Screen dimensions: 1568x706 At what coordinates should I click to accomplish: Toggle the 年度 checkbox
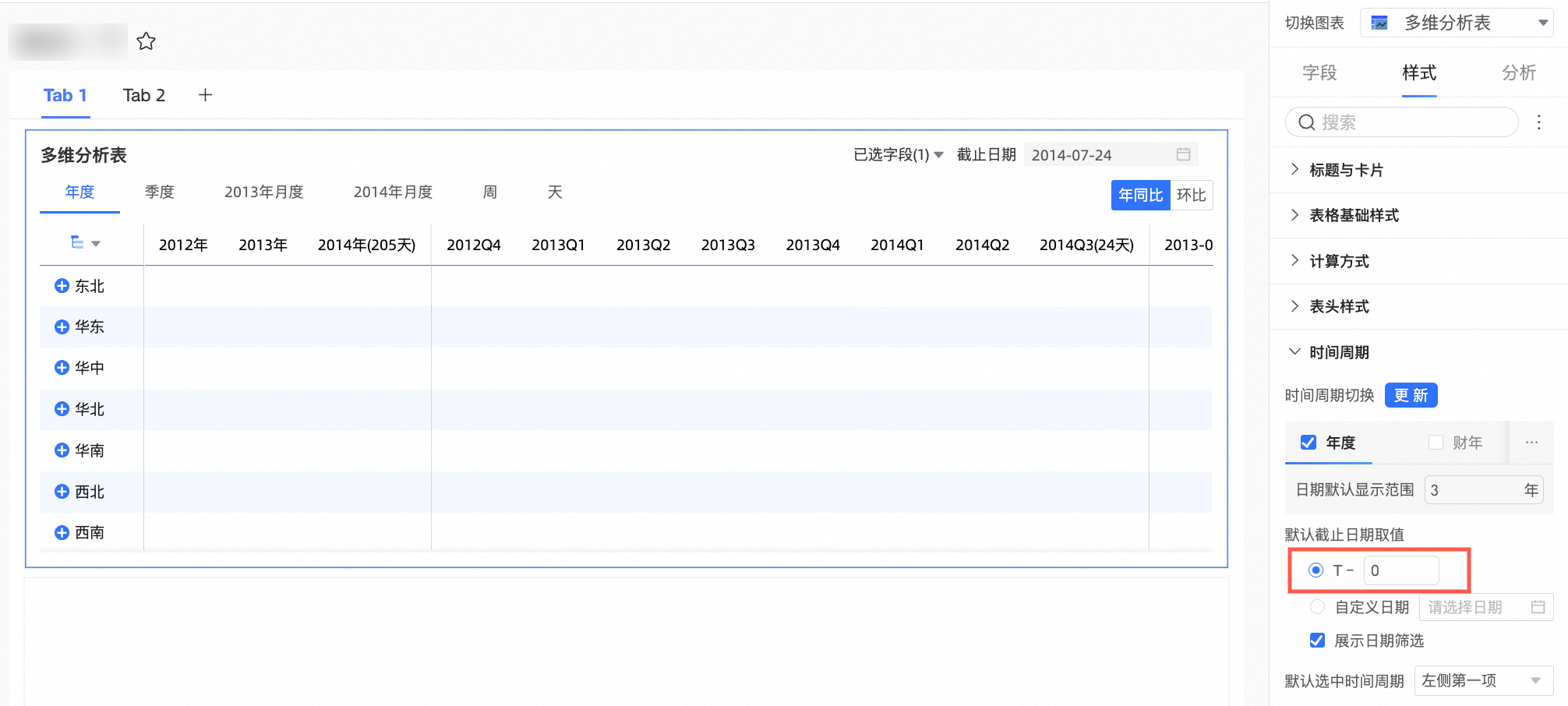pyautogui.click(x=1308, y=443)
